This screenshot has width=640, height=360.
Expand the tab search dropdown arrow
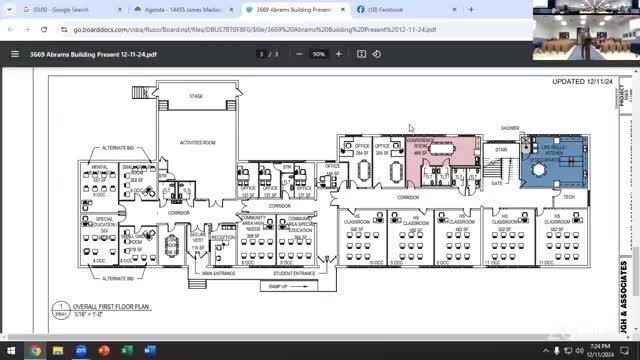point(9,9)
